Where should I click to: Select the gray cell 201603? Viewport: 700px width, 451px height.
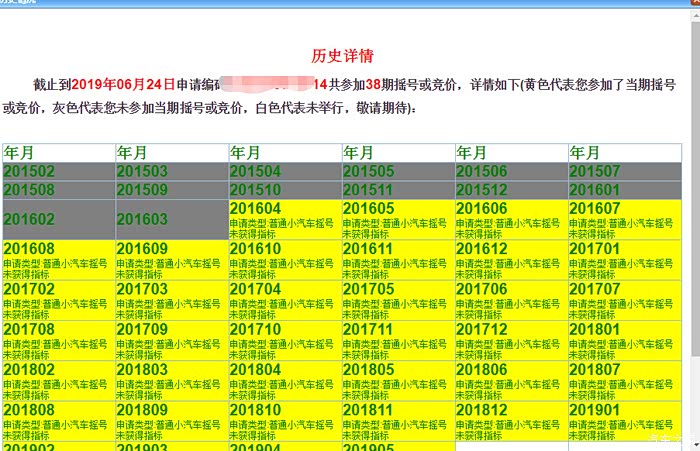pos(172,220)
